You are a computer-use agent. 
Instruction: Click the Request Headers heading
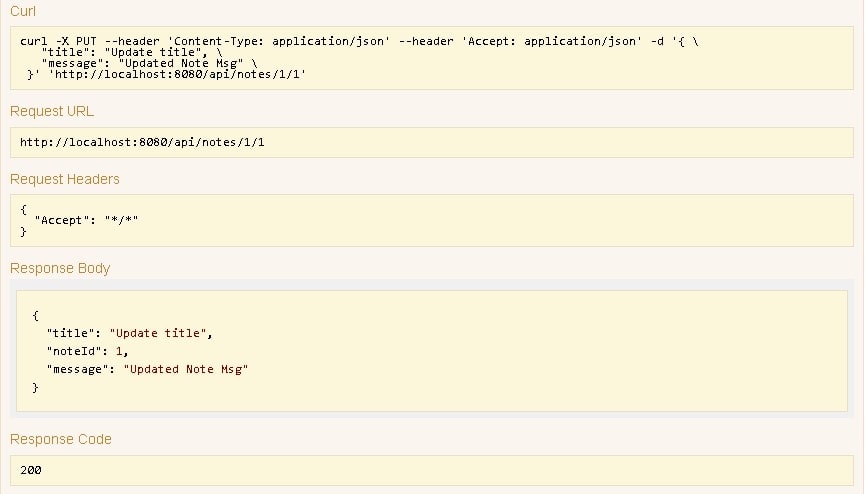65,179
